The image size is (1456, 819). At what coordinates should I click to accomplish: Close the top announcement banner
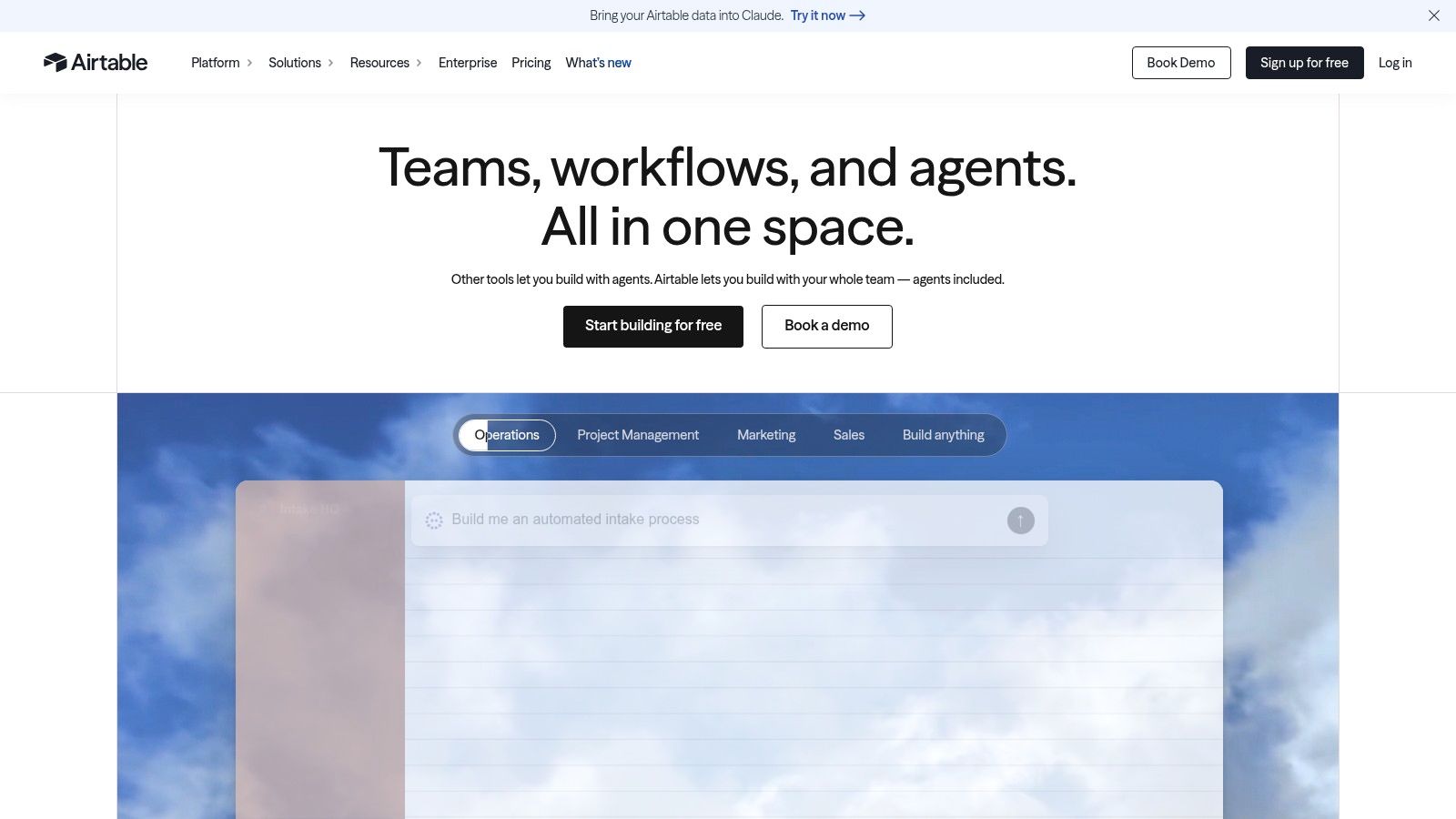coord(1434,15)
